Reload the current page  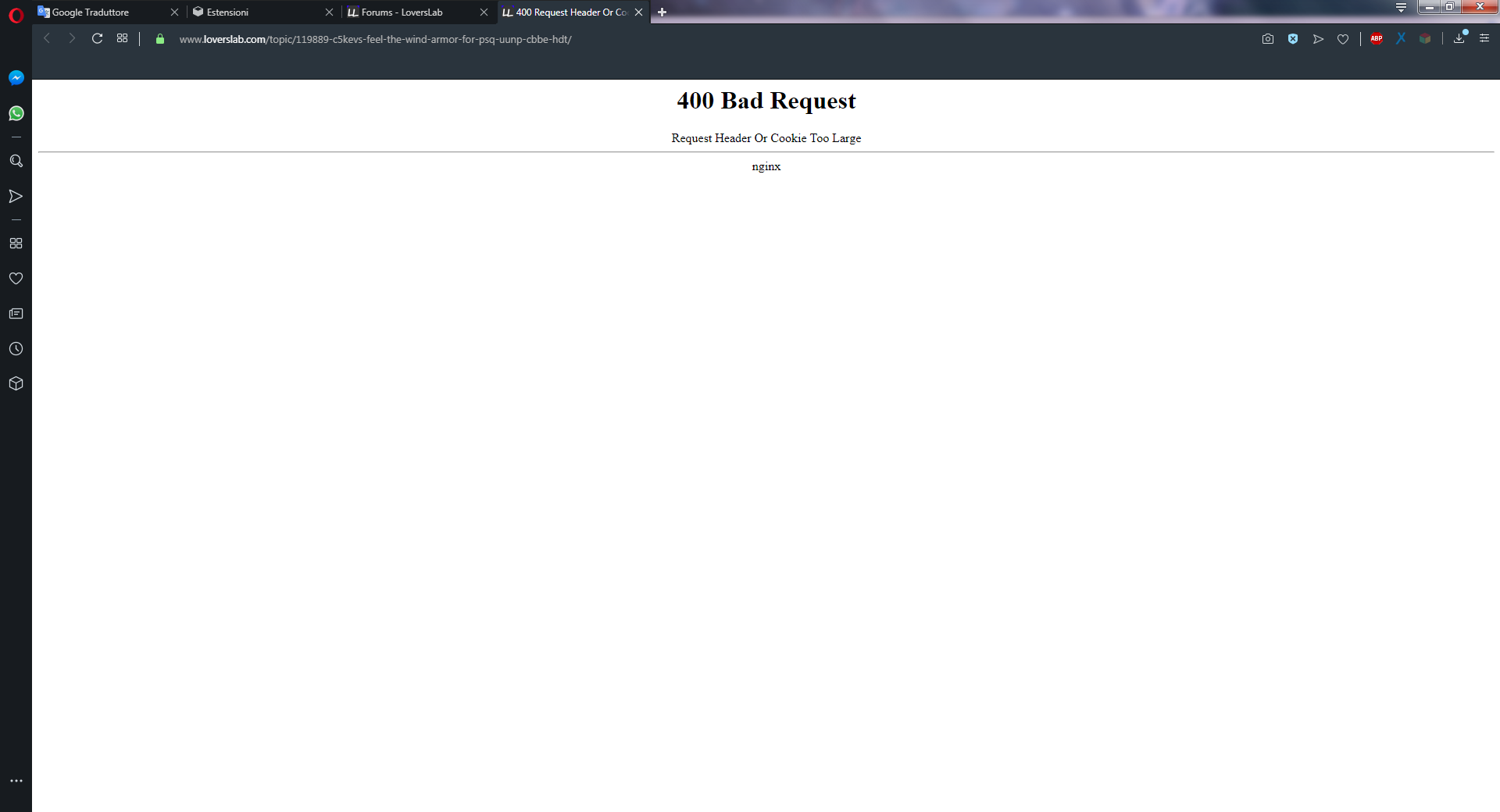tap(97, 38)
